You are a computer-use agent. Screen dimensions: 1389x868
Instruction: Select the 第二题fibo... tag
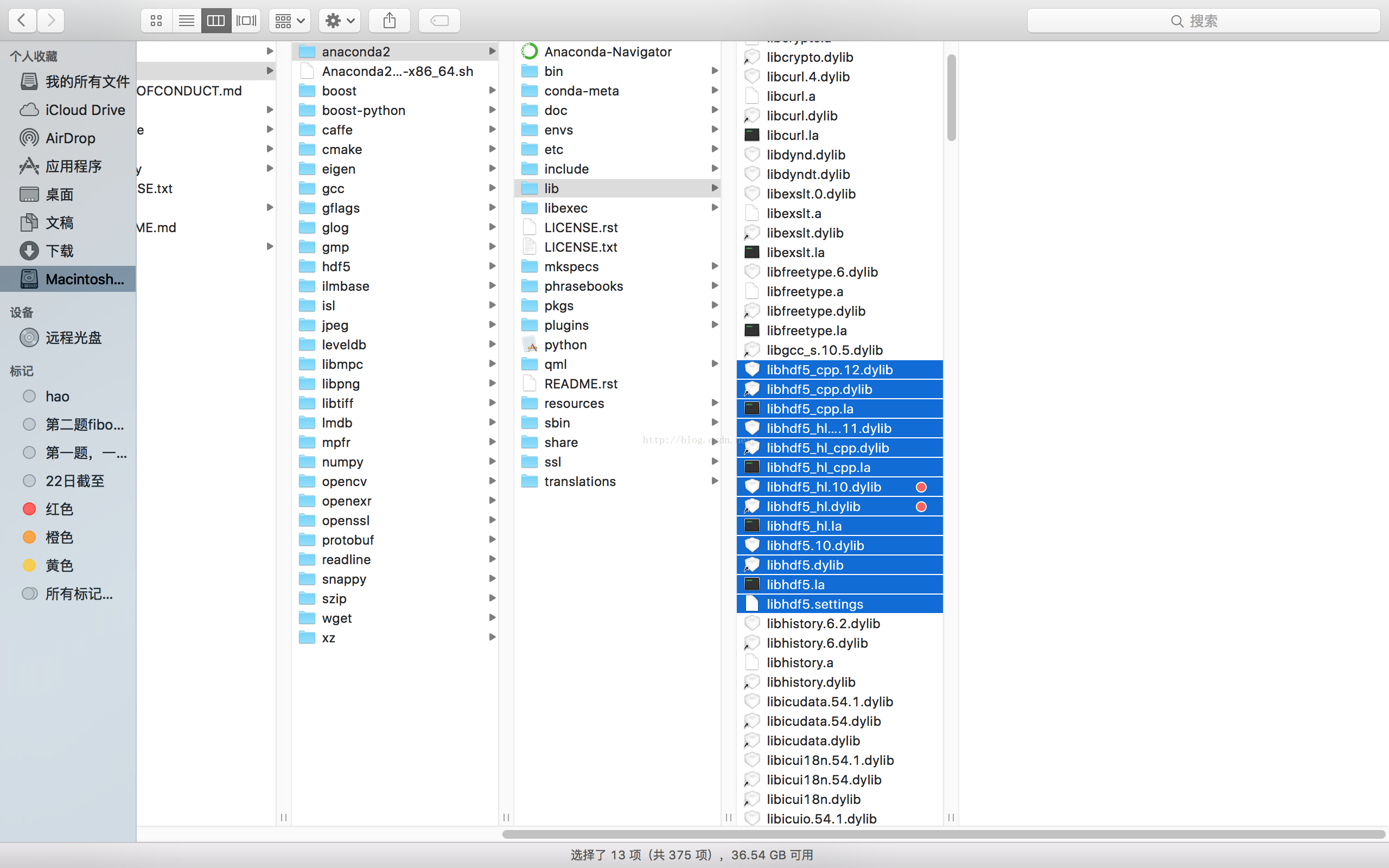[68, 424]
